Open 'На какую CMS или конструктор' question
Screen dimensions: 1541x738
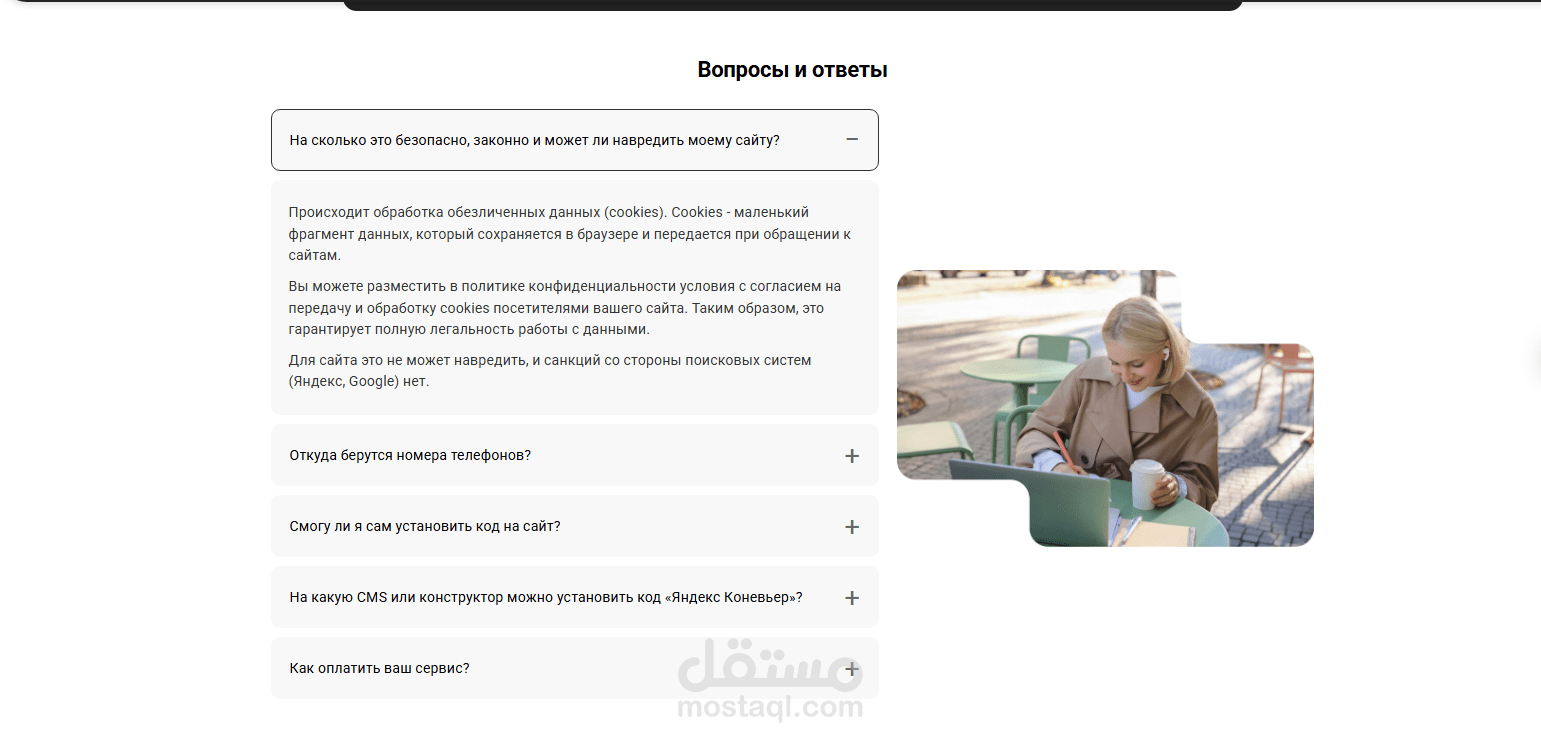[575, 597]
